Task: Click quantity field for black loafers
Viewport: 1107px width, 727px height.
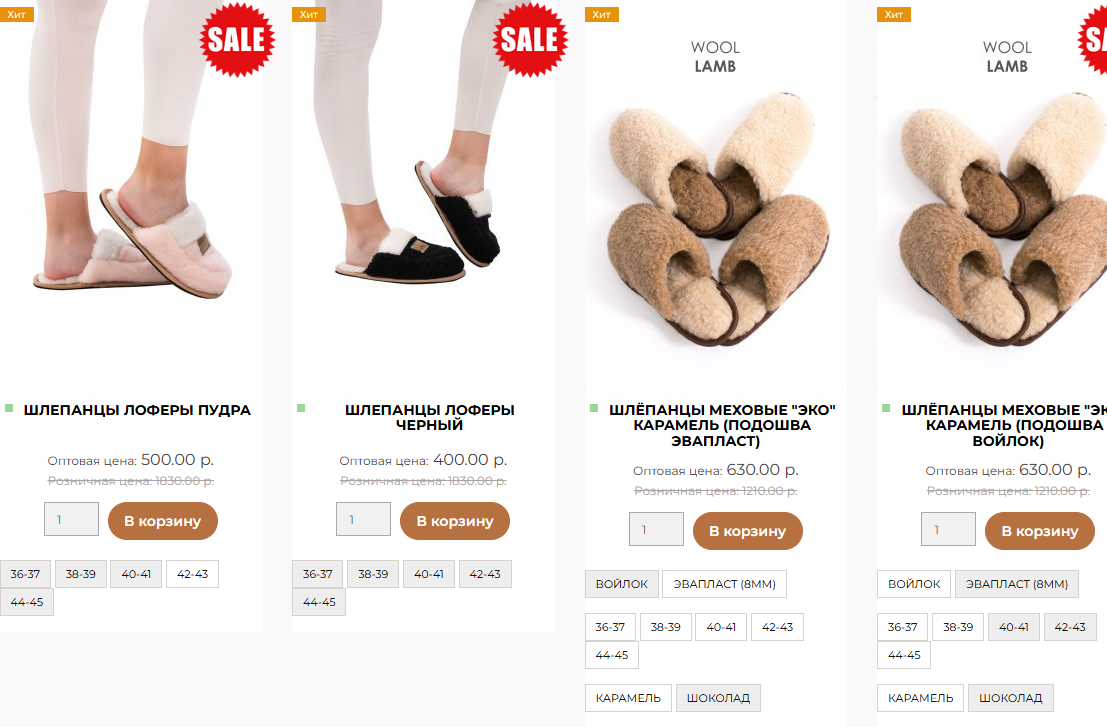Action: tap(363, 520)
